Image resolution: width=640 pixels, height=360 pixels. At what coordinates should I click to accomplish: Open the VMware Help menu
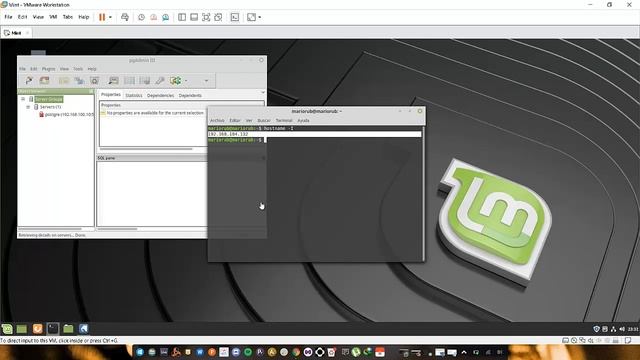pyautogui.click(x=84, y=17)
